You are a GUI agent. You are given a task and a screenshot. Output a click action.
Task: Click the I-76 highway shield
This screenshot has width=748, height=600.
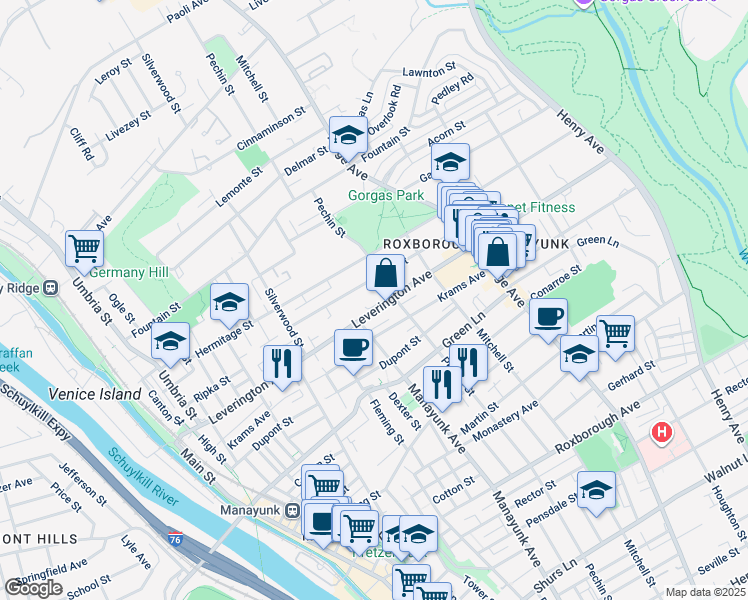(x=174, y=538)
